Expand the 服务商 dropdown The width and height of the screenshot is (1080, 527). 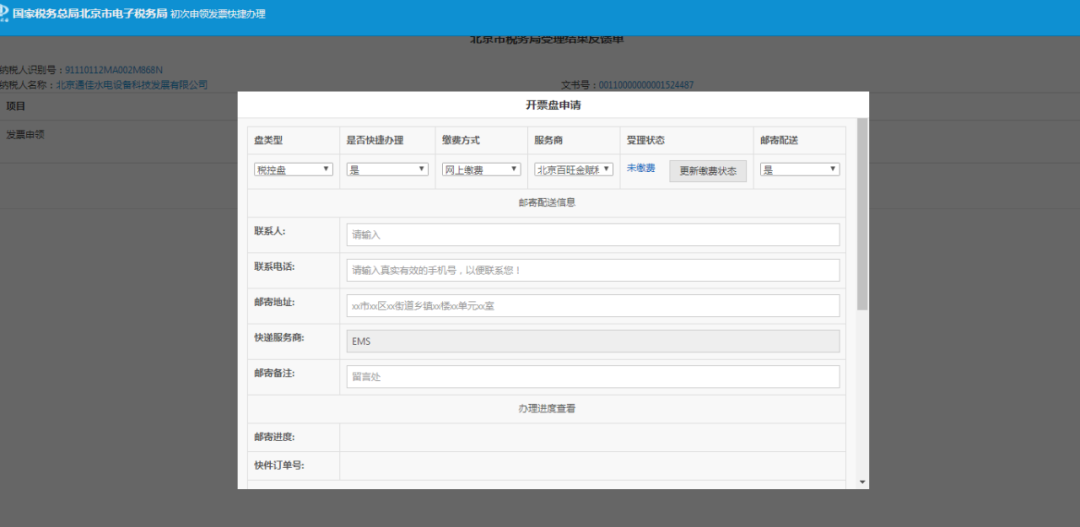coord(573,170)
